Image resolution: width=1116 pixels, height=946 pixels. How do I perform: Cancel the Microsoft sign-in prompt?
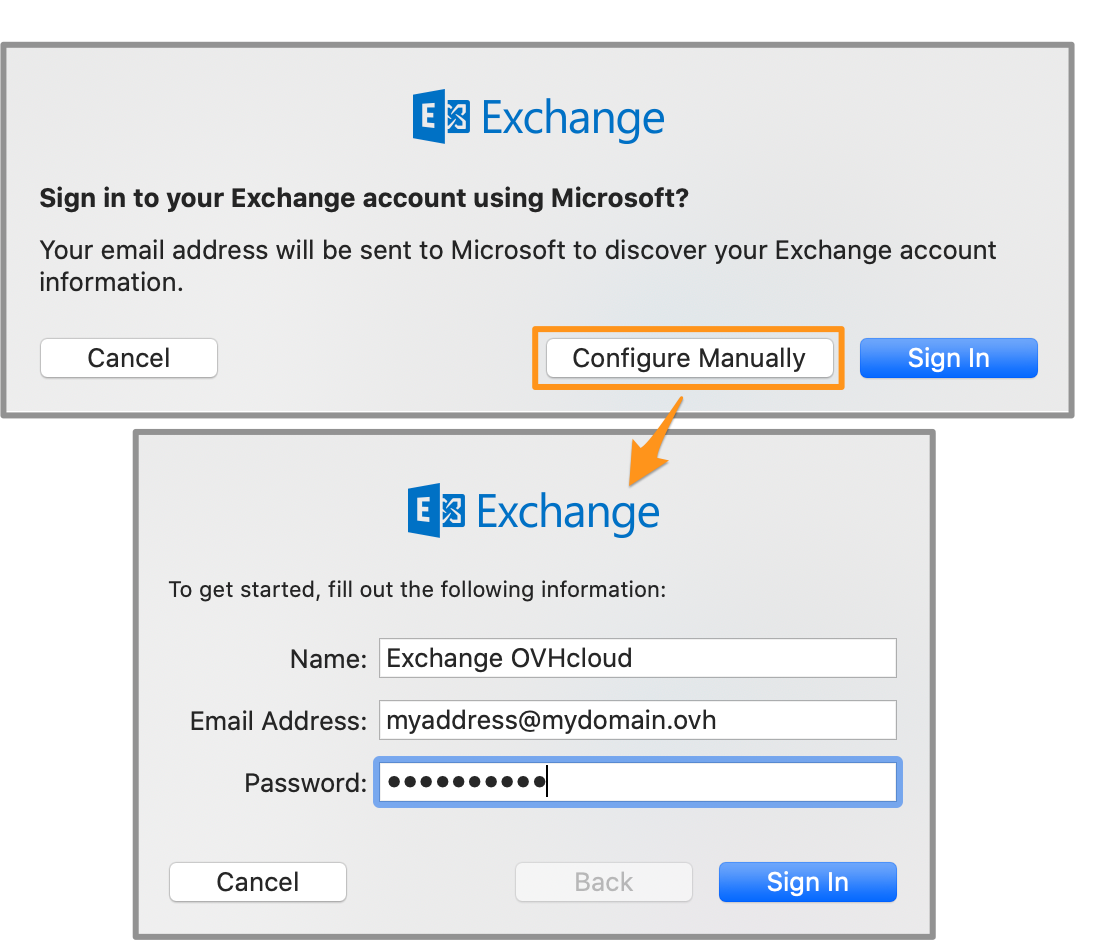pyautogui.click(x=129, y=358)
